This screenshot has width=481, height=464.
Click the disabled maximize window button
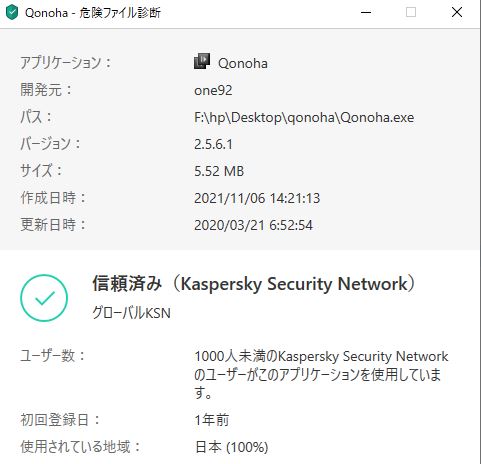point(411,13)
